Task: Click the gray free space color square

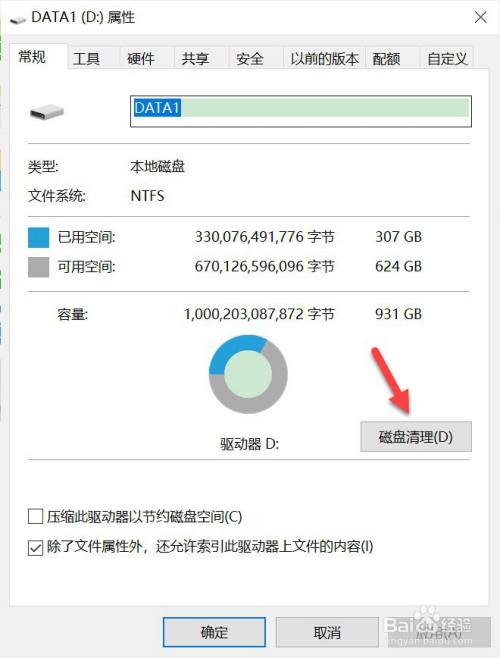Action: (39, 267)
